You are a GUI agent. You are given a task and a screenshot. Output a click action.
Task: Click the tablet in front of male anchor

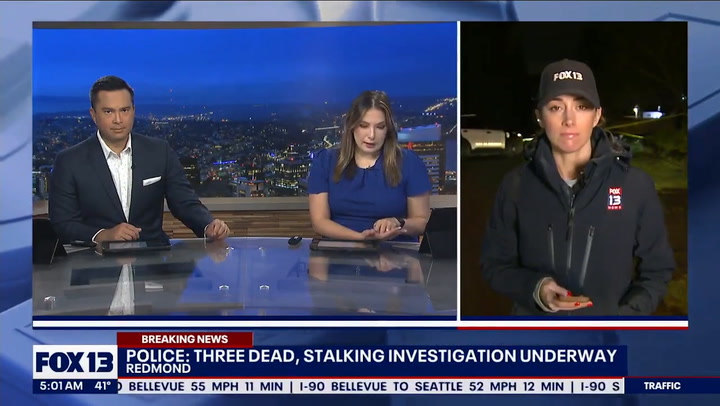click(136, 244)
